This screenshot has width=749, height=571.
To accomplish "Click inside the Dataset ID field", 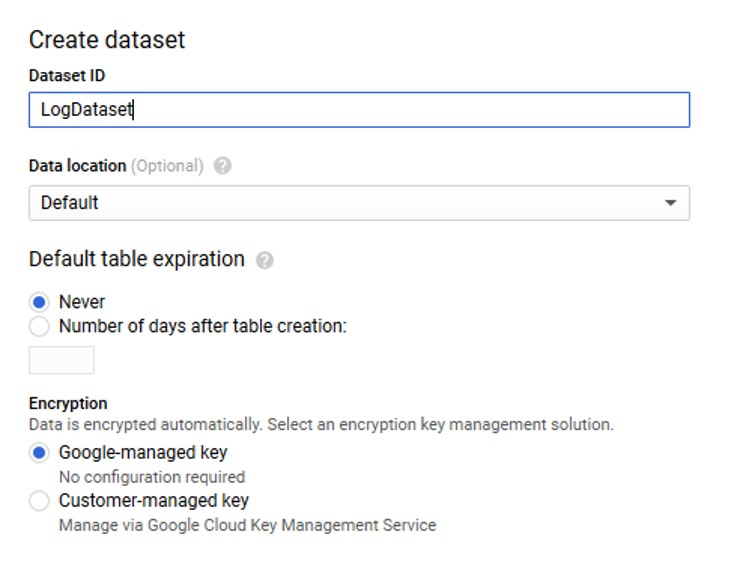I will [x=359, y=110].
